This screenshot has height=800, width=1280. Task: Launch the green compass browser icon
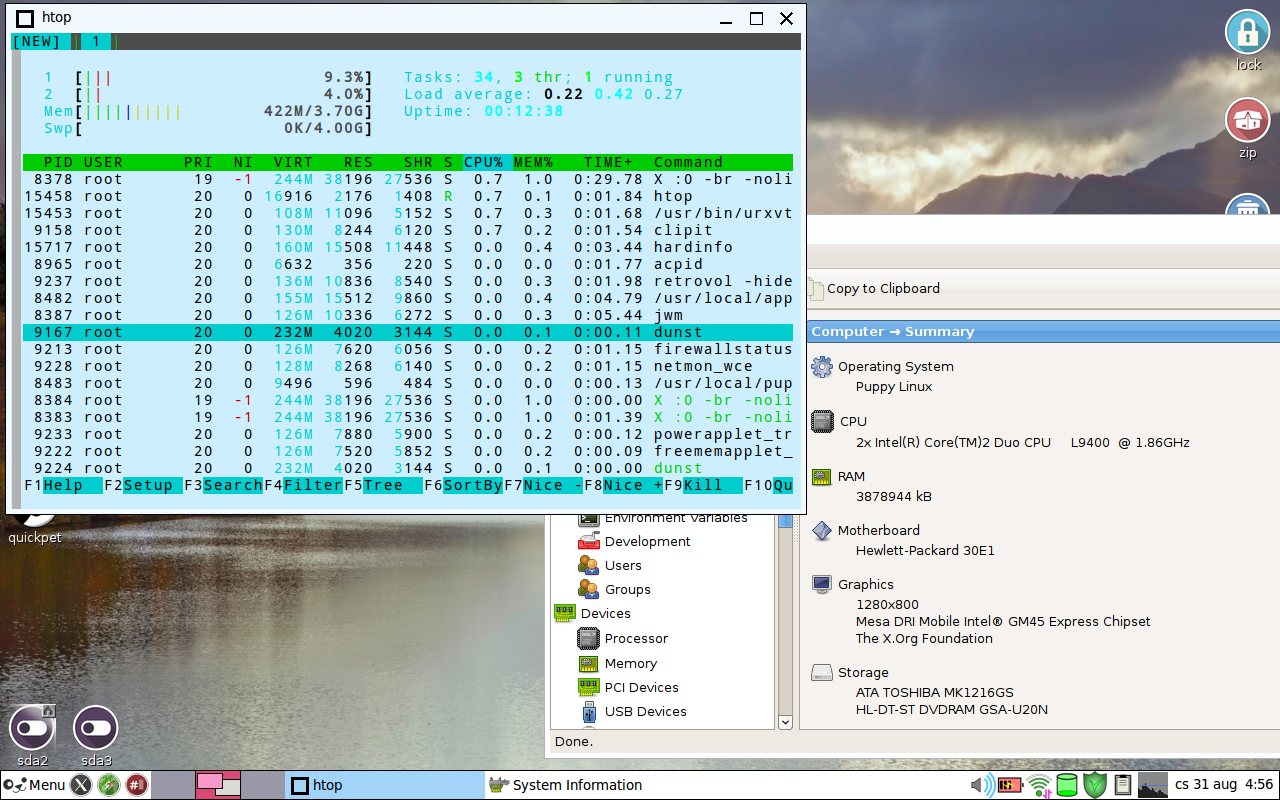coord(109,785)
